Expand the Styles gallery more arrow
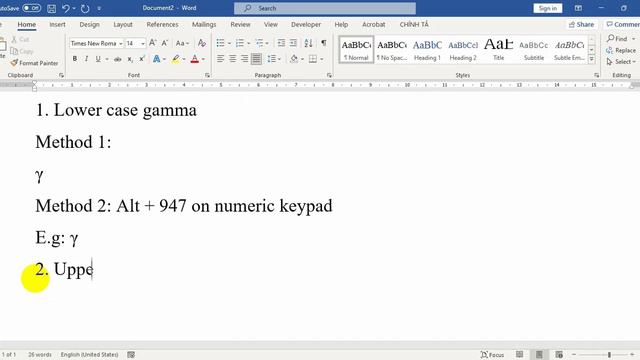The height and width of the screenshot is (360, 640). click(x=591, y=60)
